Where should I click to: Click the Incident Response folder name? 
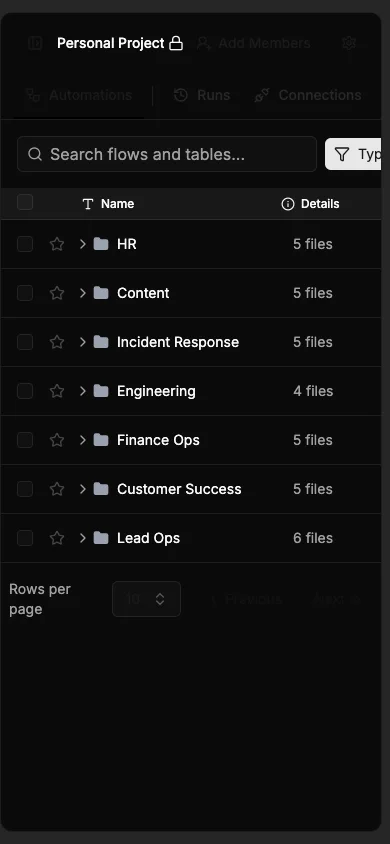click(x=178, y=342)
